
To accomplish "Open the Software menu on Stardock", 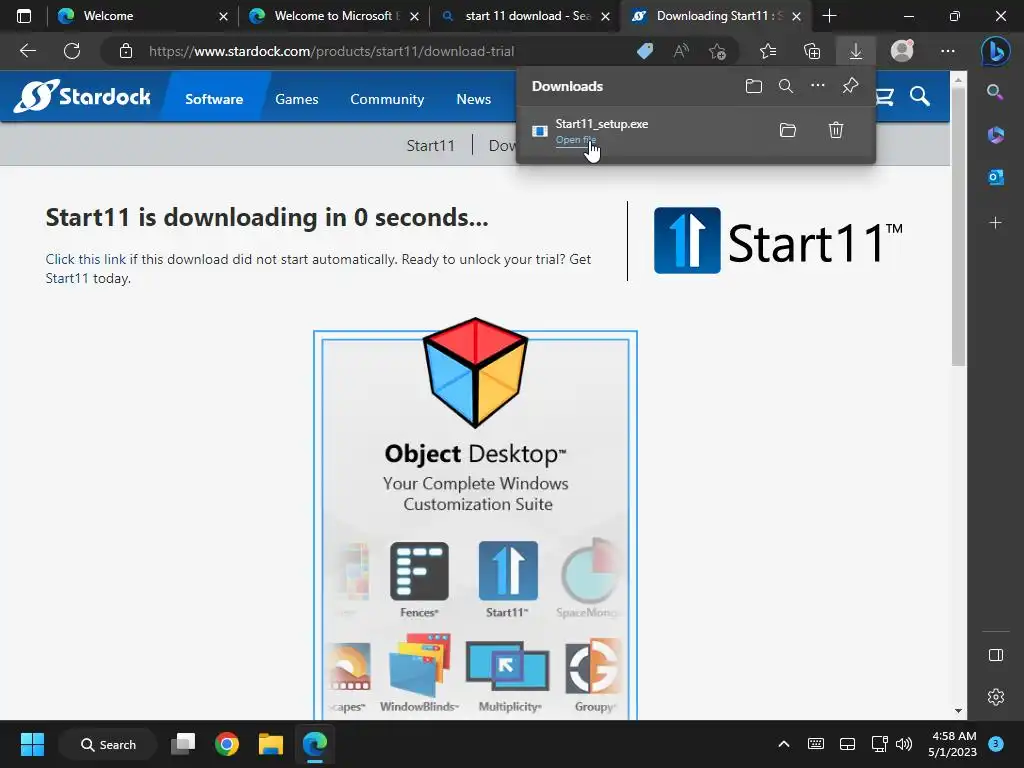I will (214, 99).
